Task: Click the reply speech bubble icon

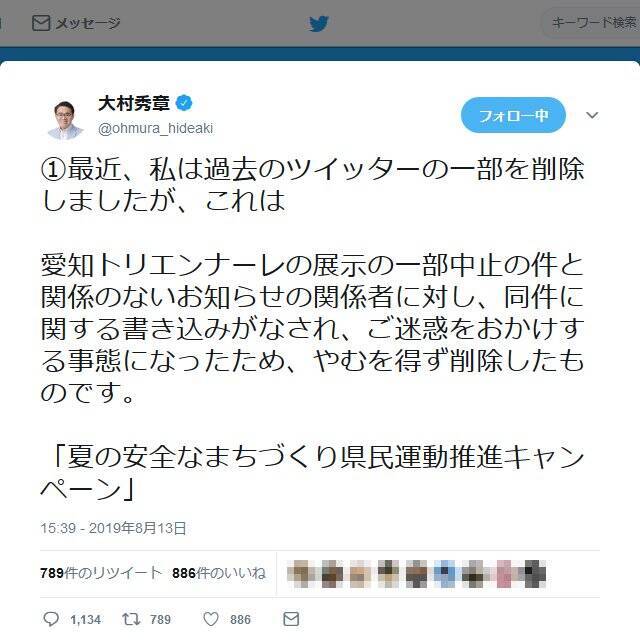Action: click(51, 619)
